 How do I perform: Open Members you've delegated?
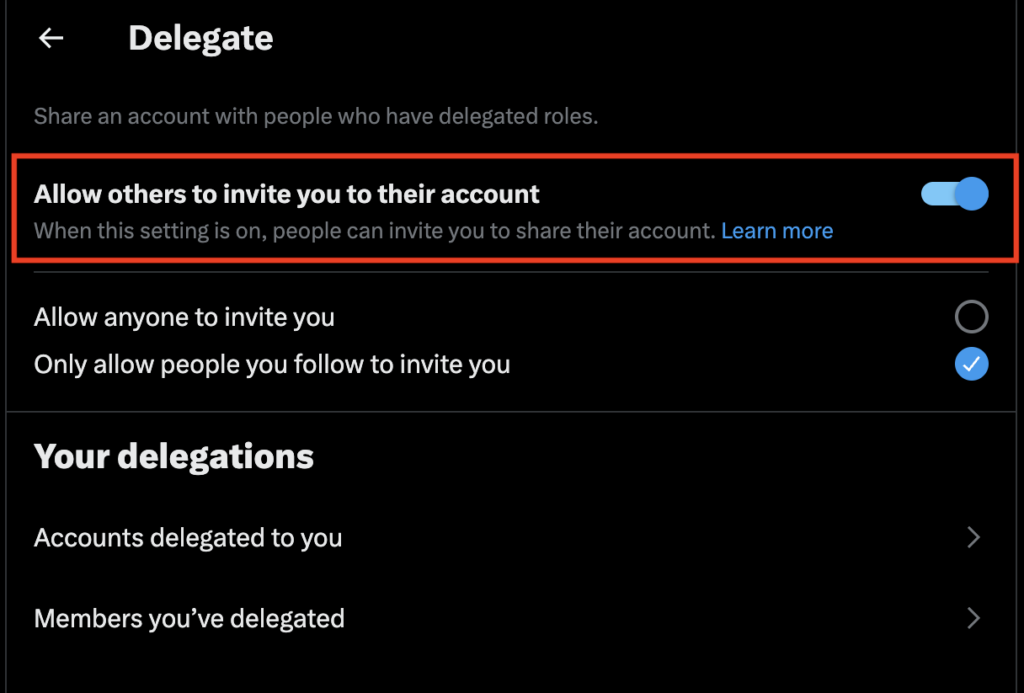pos(189,619)
